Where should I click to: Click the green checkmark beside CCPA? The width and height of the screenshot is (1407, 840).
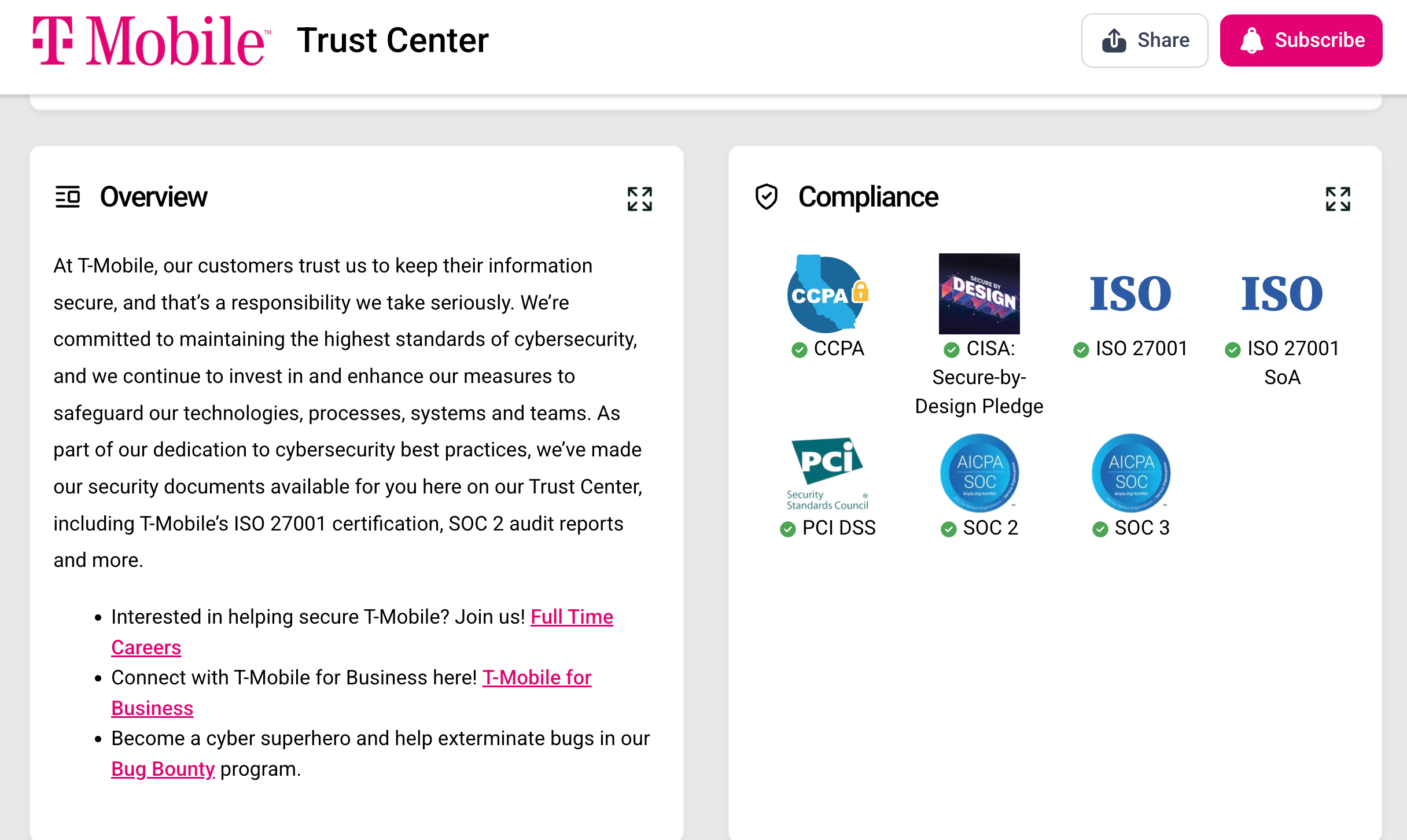[x=800, y=349]
